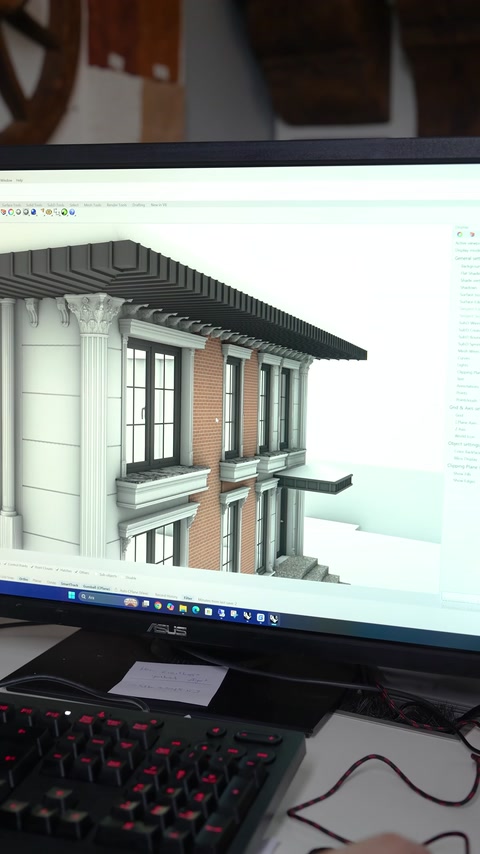Click the dark grey sphere toolbar icon
The image size is (480, 854).
coord(26,212)
